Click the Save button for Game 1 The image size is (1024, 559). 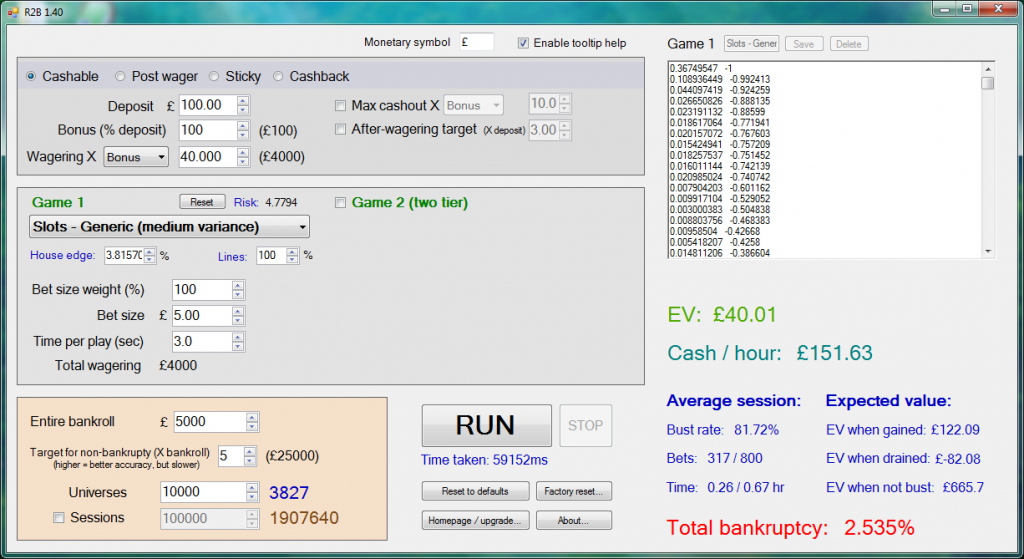click(803, 44)
